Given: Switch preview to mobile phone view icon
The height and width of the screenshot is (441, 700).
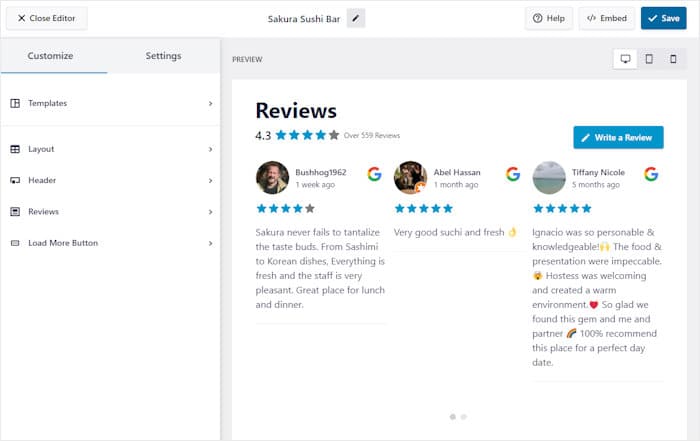Looking at the screenshot, I should coord(673,59).
